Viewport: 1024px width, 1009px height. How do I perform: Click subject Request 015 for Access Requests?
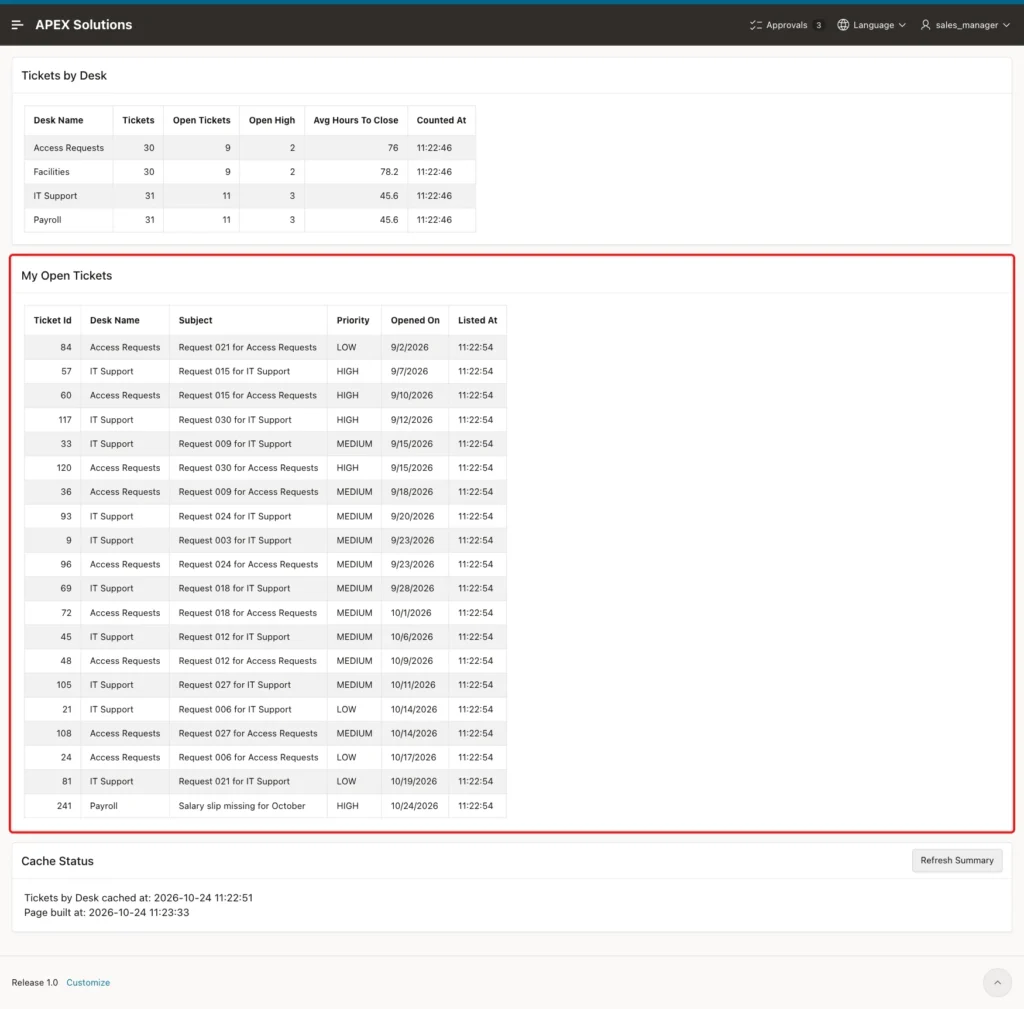tap(248, 395)
